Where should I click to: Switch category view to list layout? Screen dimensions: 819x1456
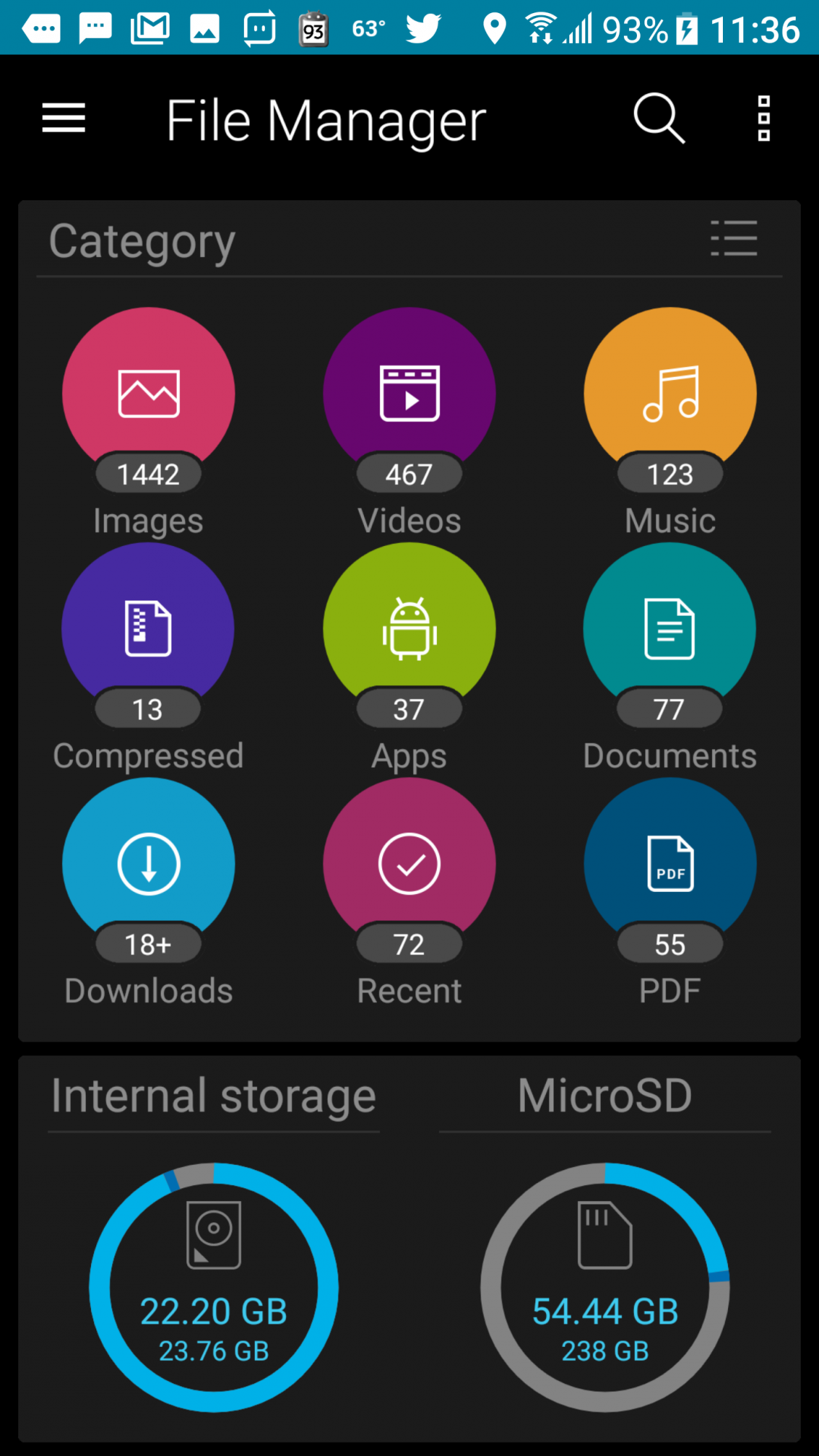[x=734, y=239]
